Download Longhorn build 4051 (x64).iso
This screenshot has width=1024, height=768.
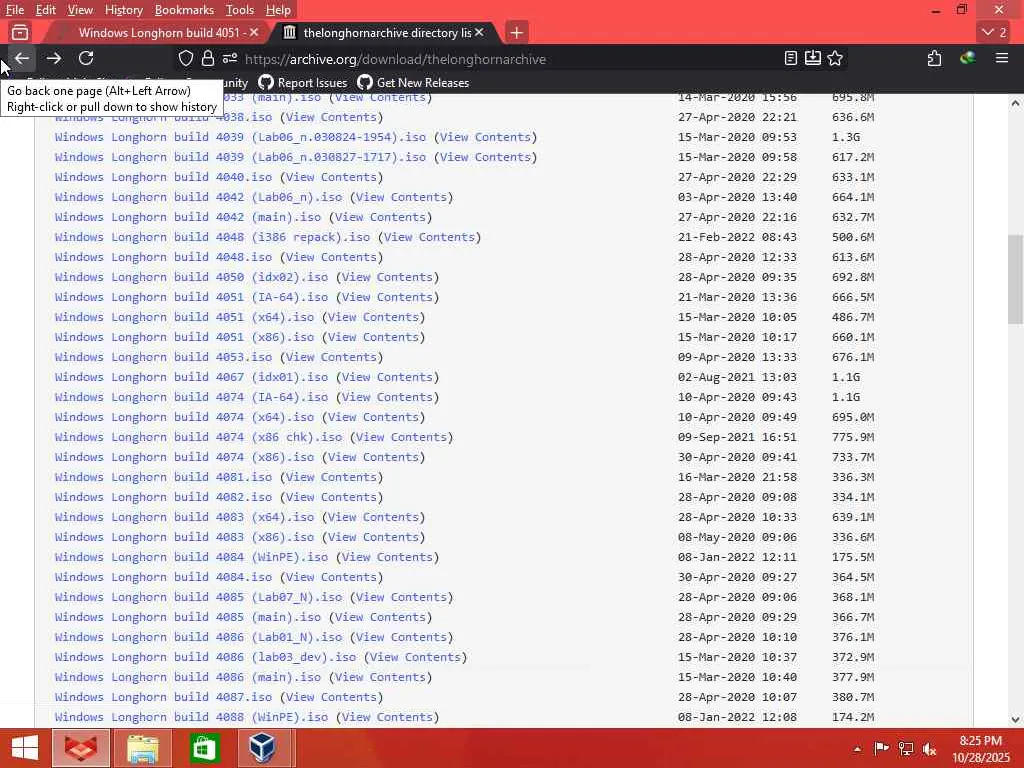click(x=184, y=317)
